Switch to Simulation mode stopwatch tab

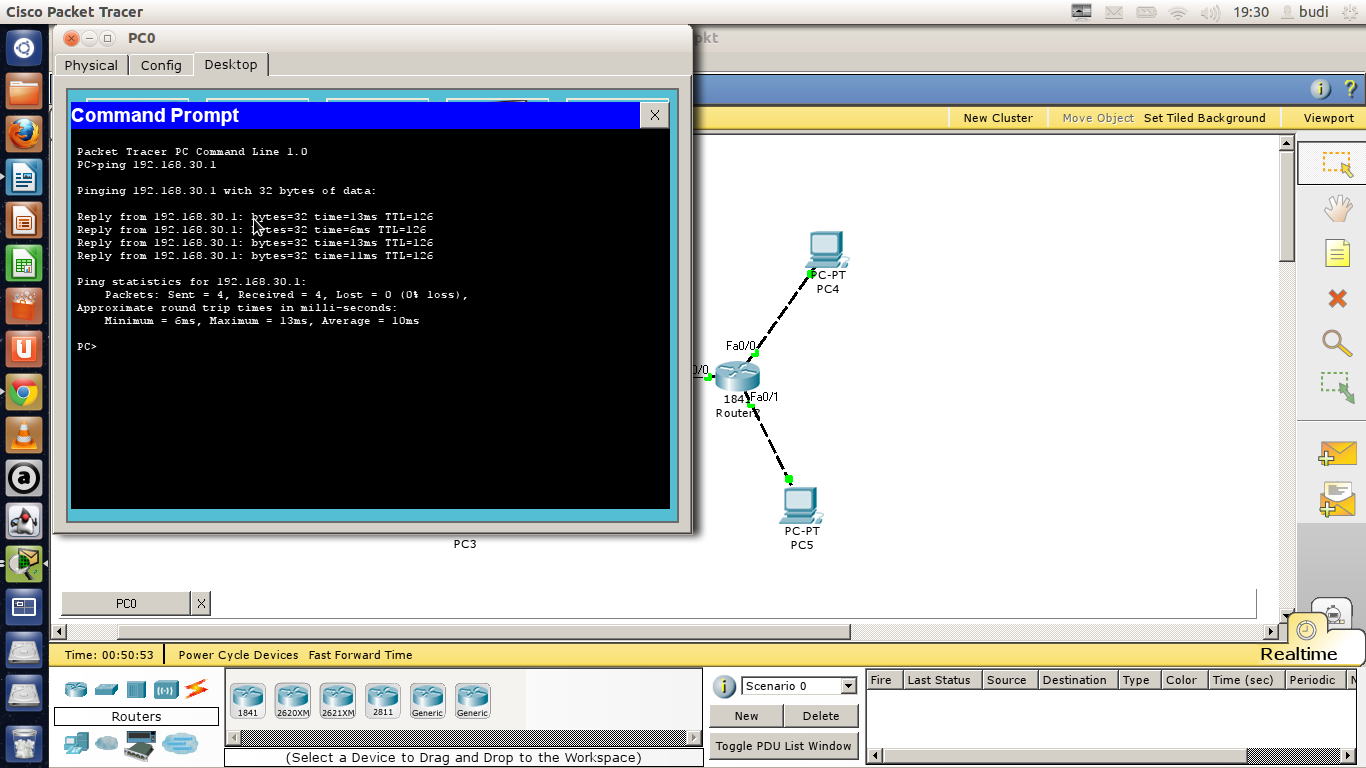click(x=1334, y=611)
